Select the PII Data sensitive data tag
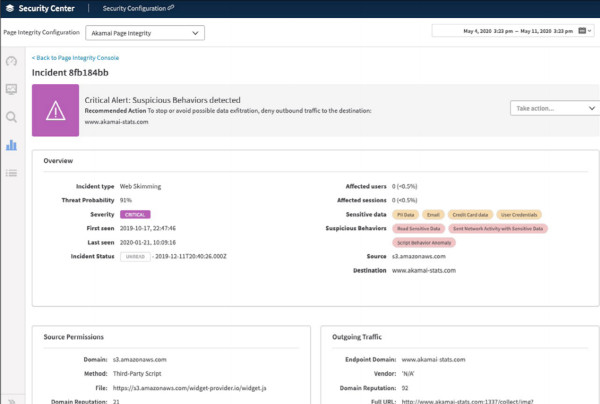The height and width of the screenshot is (404, 600). (406, 215)
